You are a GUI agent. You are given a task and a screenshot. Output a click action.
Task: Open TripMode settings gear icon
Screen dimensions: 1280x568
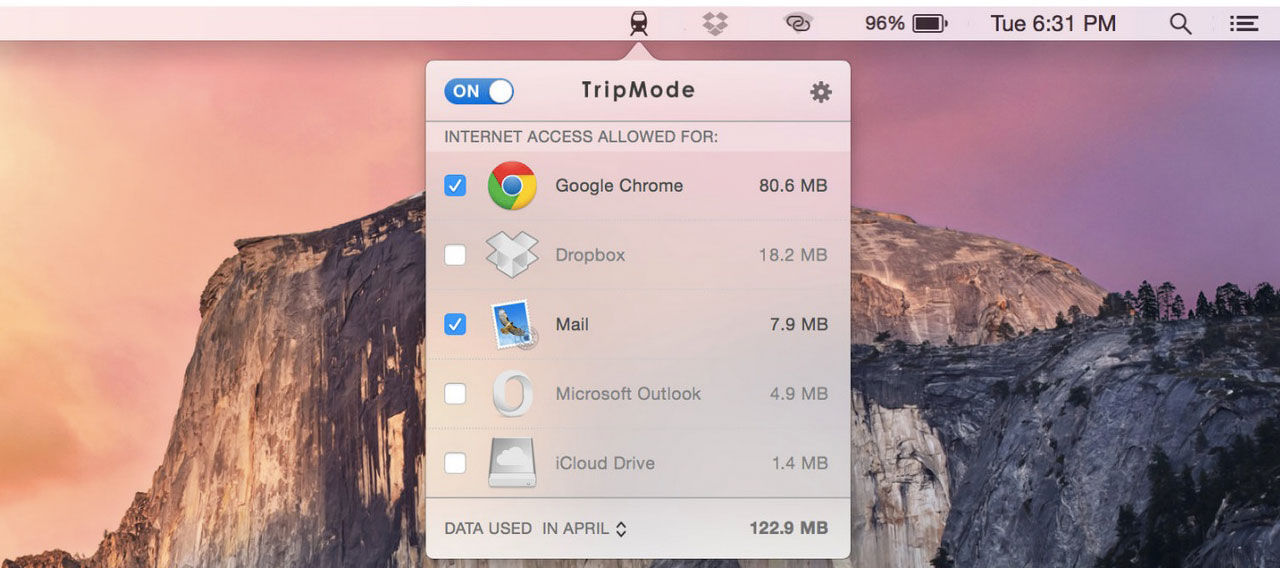pos(821,92)
